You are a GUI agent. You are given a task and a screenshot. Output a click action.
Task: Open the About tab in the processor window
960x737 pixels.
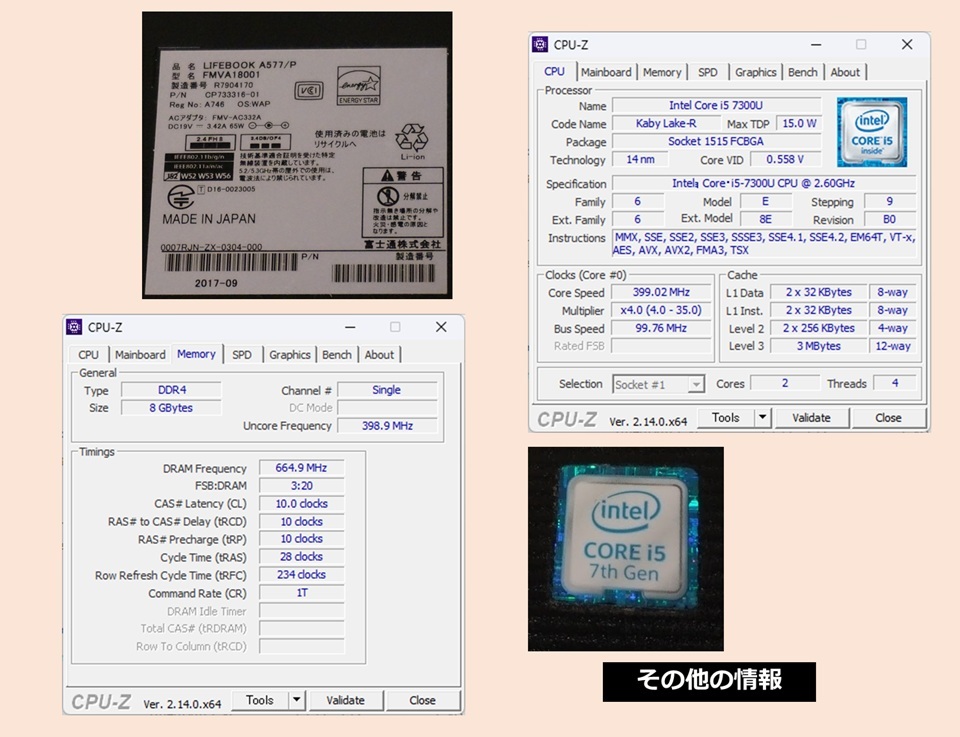click(x=845, y=72)
